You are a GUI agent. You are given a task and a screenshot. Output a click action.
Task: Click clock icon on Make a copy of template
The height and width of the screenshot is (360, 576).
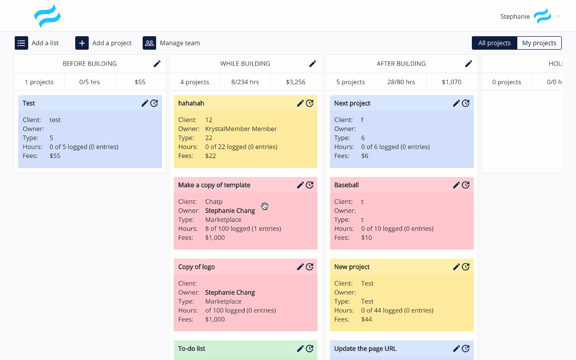pyautogui.click(x=310, y=185)
